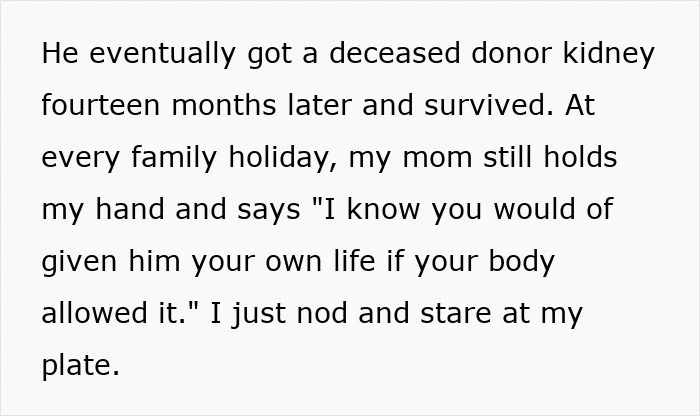This screenshot has width=700, height=416.
Task: Click the word "survived."
Action: click(x=489, y=105)
